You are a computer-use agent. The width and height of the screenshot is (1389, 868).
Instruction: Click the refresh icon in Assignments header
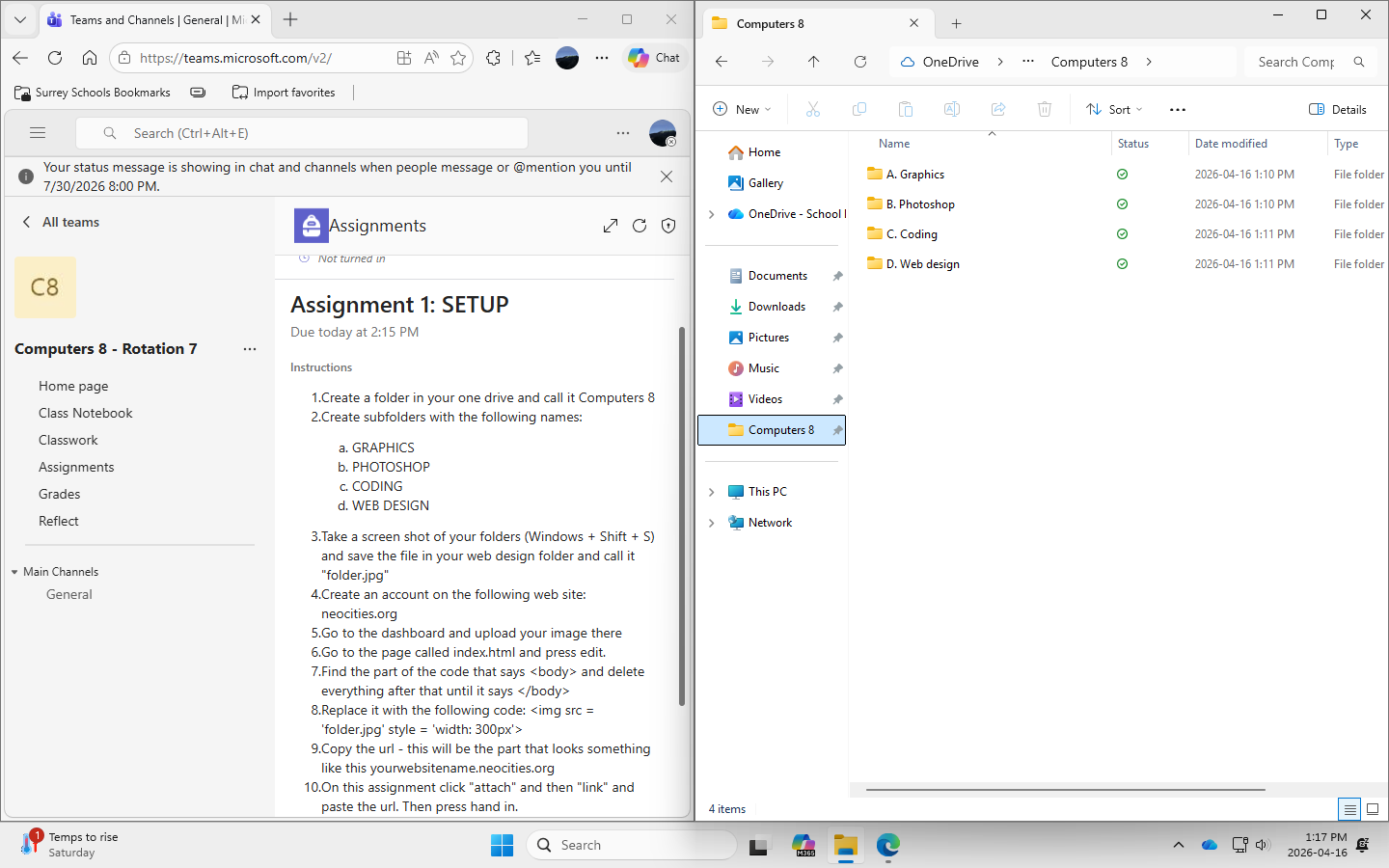tap(640, 226)
